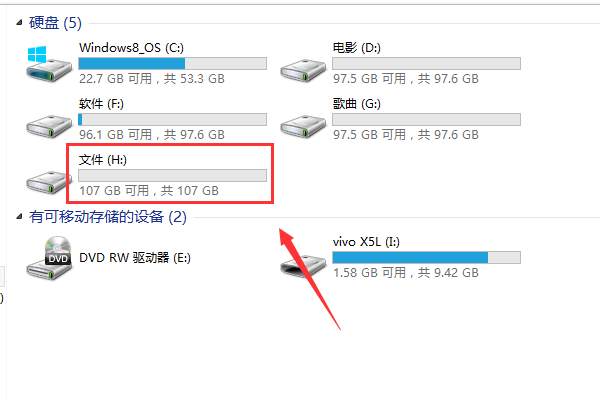The height and width of the screenshot is (400, 600).
Task: Select the Windows8_OS (C:) drive icon
Action: point(49,64)
